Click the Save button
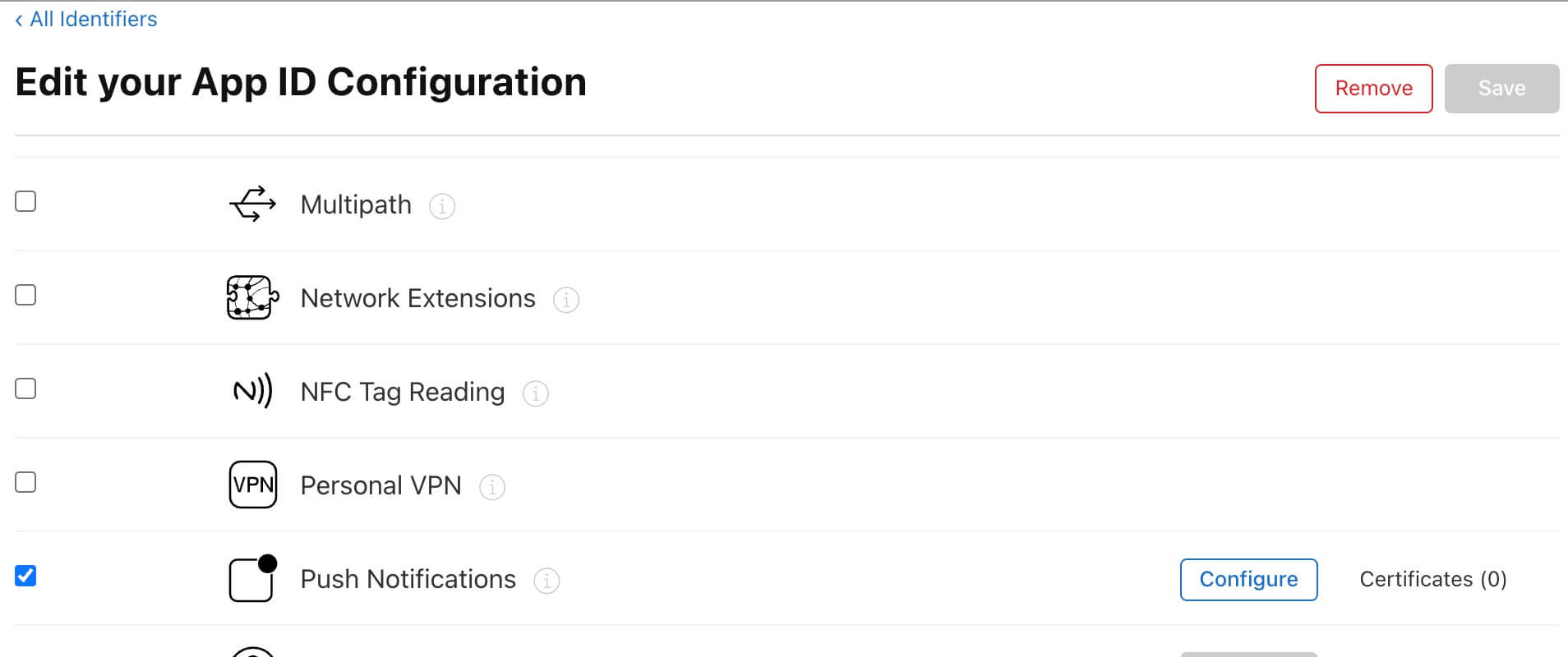The height and width of the screenshot is (657, 1568). coord(1501,88)
